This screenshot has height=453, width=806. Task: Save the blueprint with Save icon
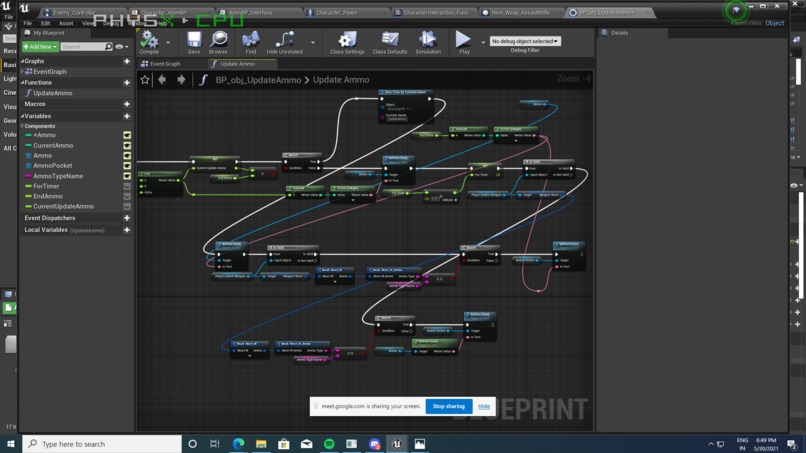pos(194,41)
